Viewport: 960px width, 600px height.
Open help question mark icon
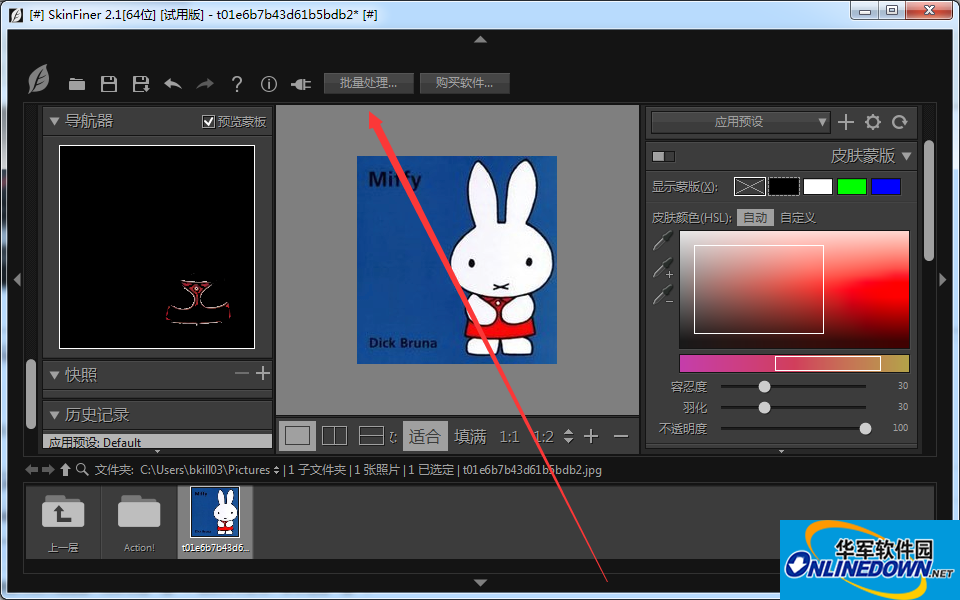(x=237, y=84)
